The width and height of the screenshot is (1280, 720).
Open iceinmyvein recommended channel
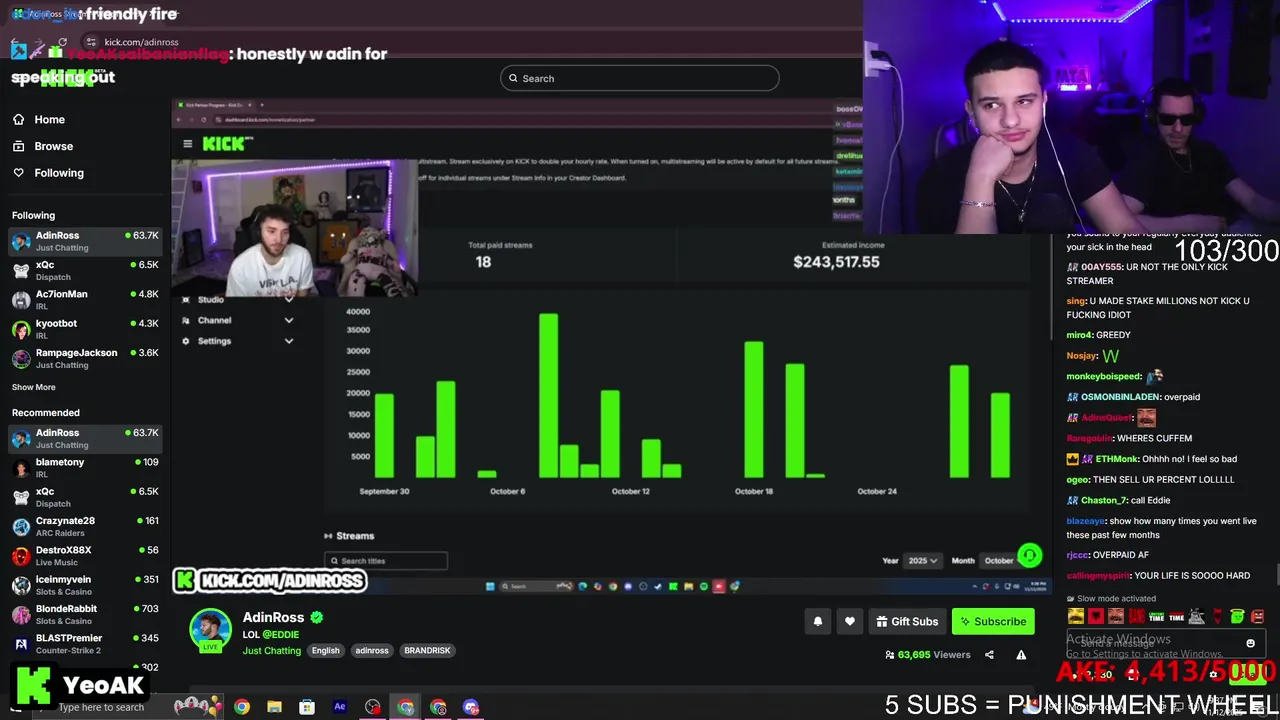[x=85, y=584]
